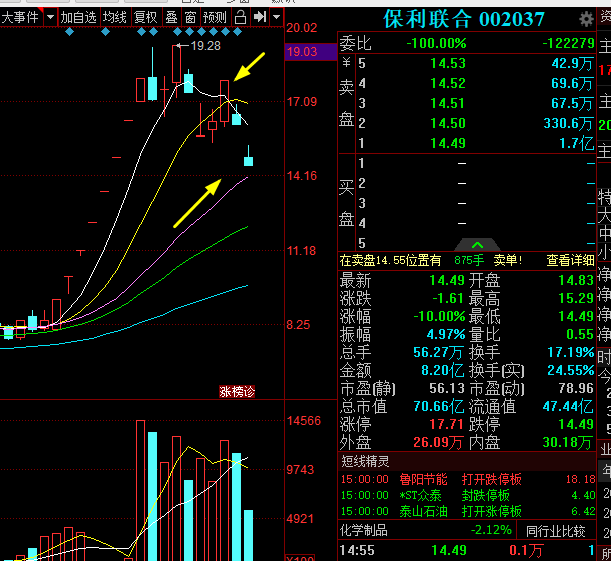Click the 总市值 70.66亿 market cap
Screen dimensions: 611x561
439,406
